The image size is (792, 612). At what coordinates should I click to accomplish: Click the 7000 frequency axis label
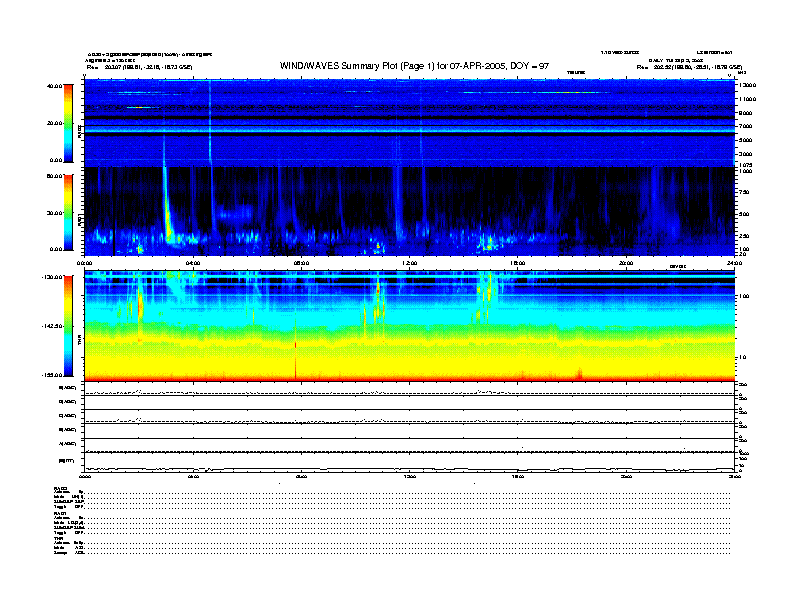pyautogui.click(x=746, y=126)
